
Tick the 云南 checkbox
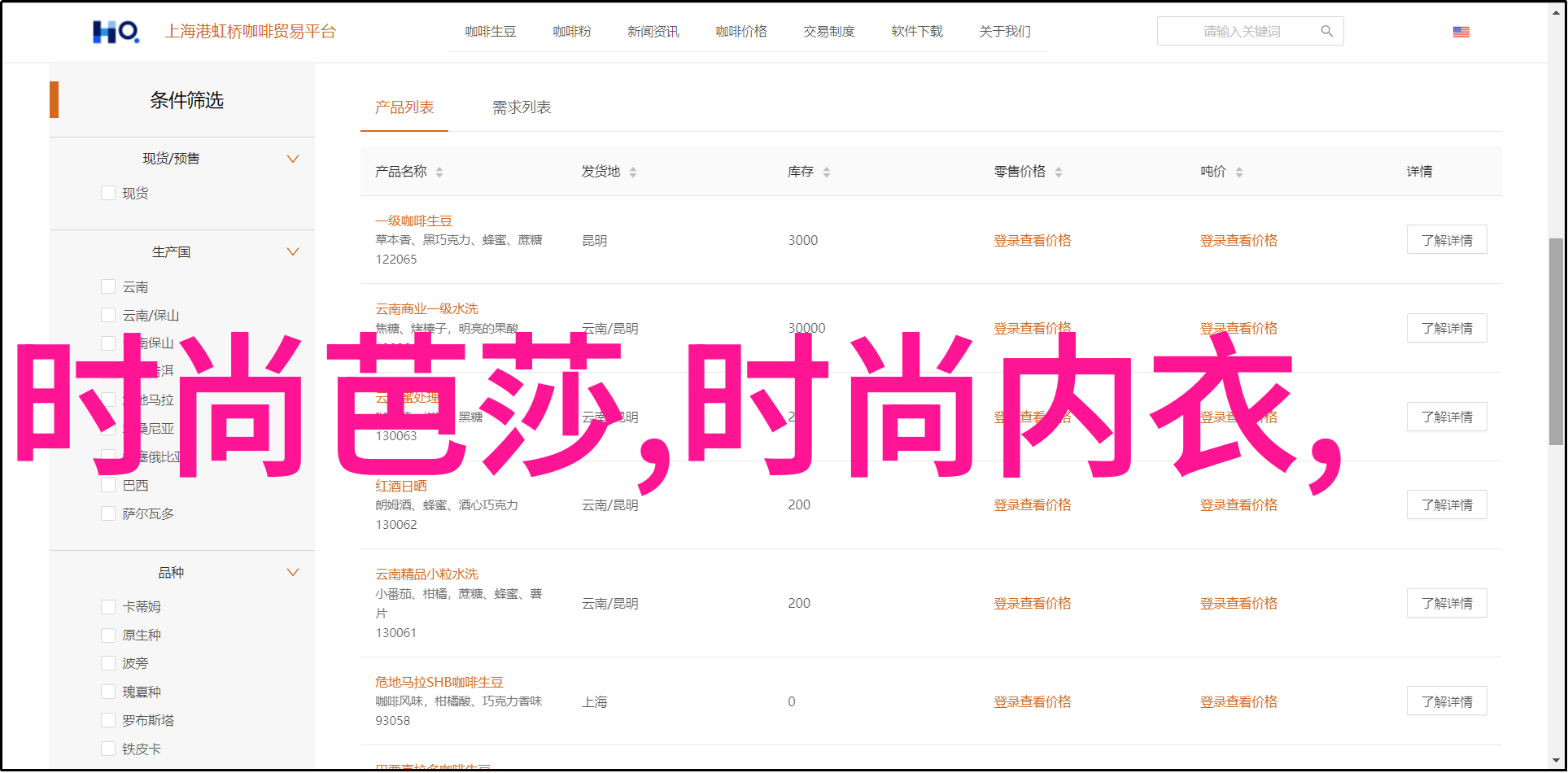(x=108, y=286)
